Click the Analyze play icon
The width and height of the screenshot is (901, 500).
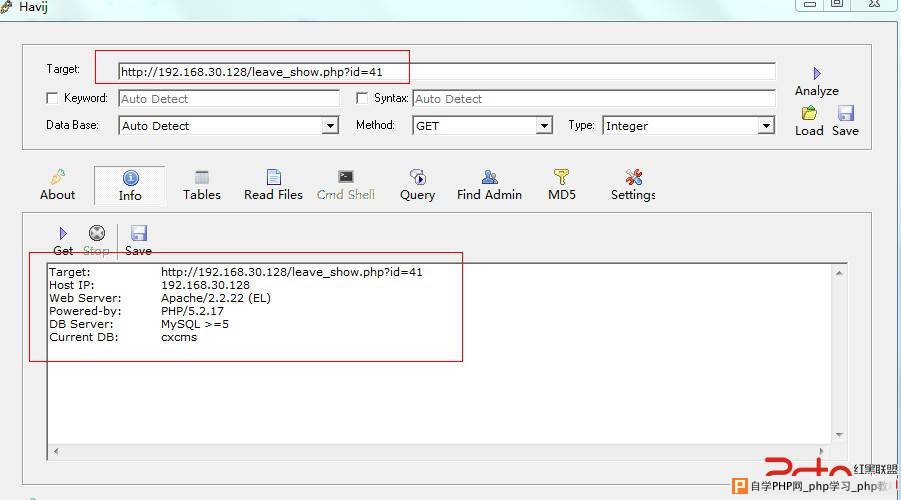tap(817, 74)
